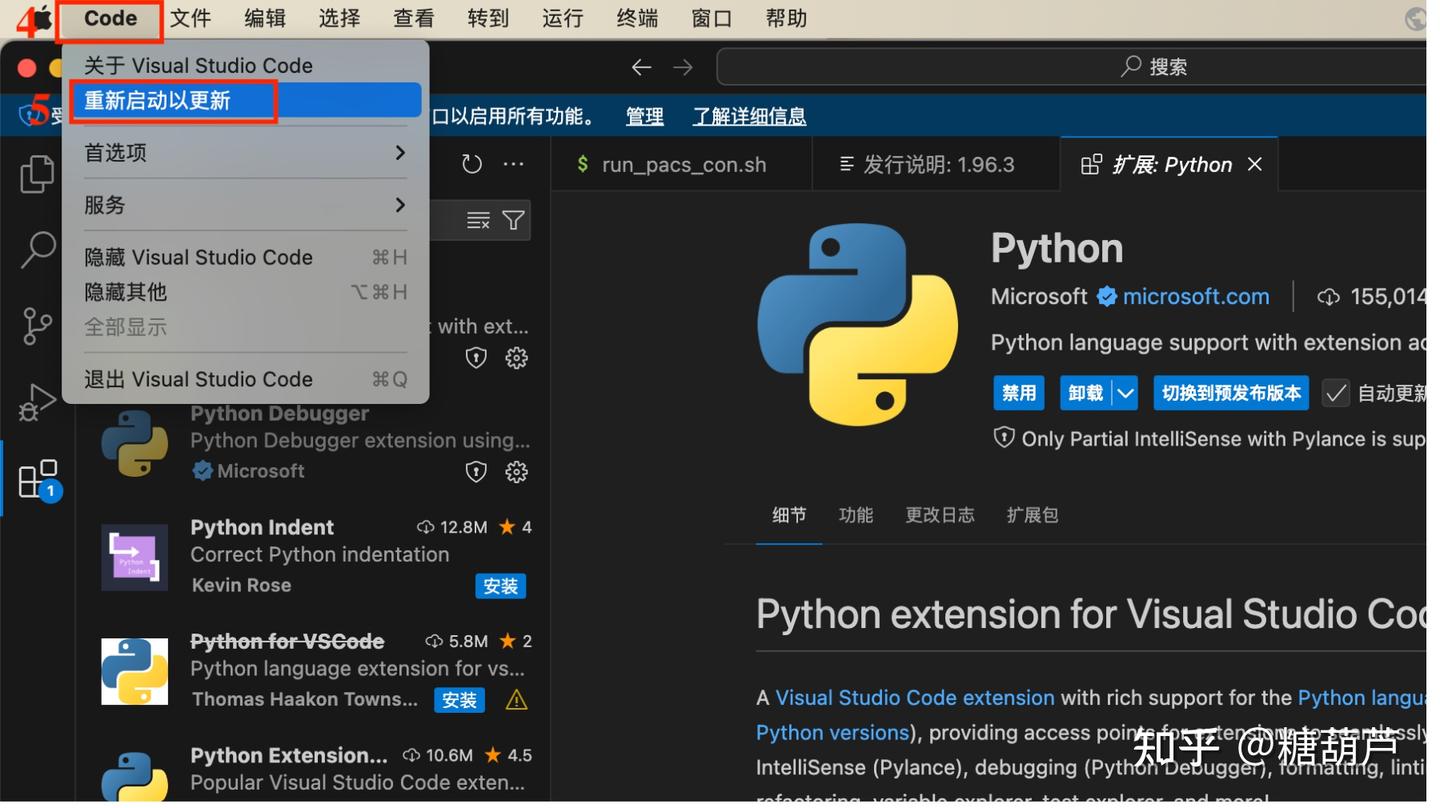This screenshot has height=808, width=1440.
Task: Install the Python Indent extension
Action: click(500, 586)
